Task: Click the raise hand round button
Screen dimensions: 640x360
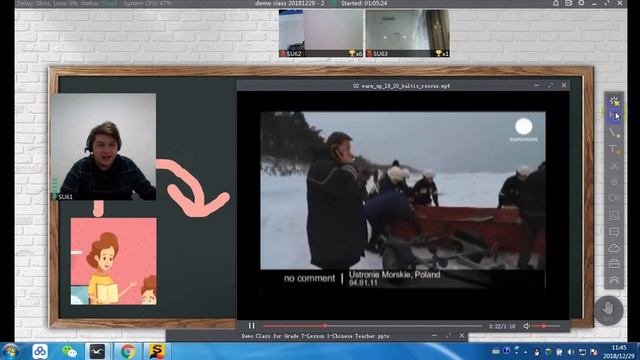Action: (x=608, y=310)
